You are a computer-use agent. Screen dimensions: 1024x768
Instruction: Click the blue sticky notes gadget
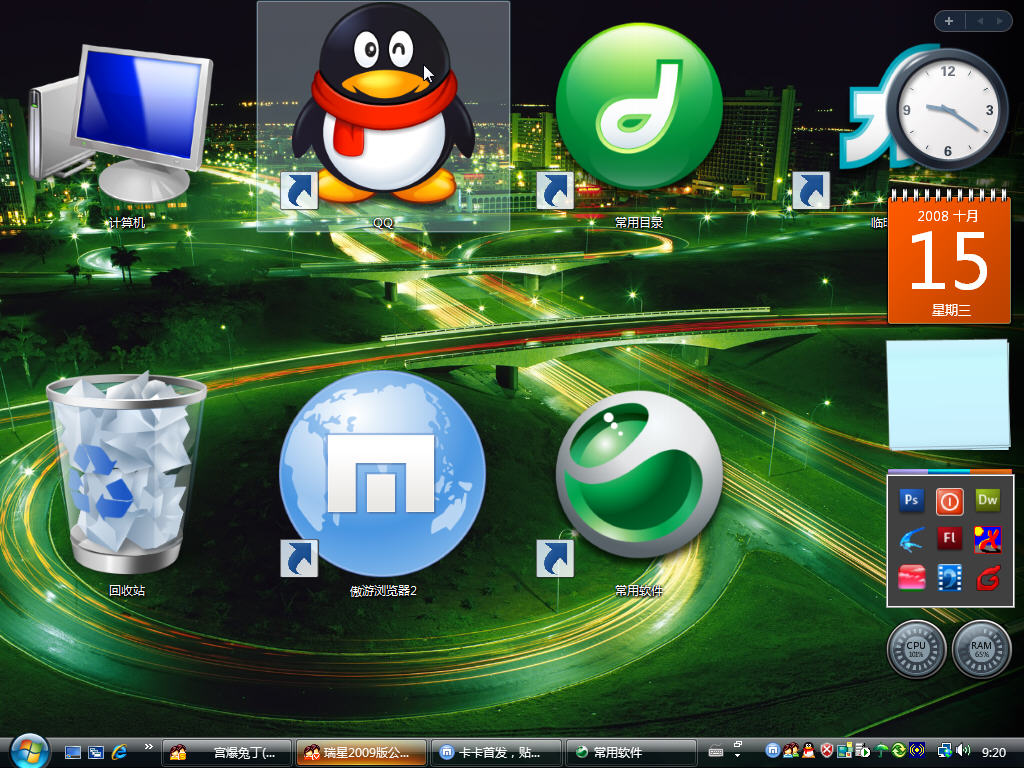coord(948,394)
